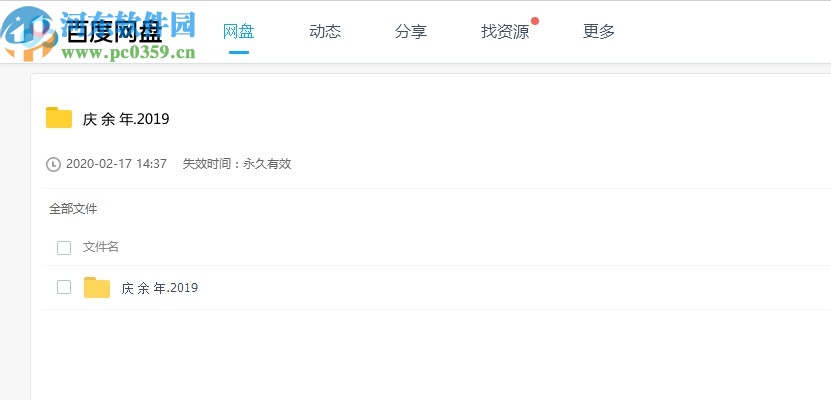Open the 庆余年.2019 folder in the list
831x400 pixels.
tap(160, 288)
